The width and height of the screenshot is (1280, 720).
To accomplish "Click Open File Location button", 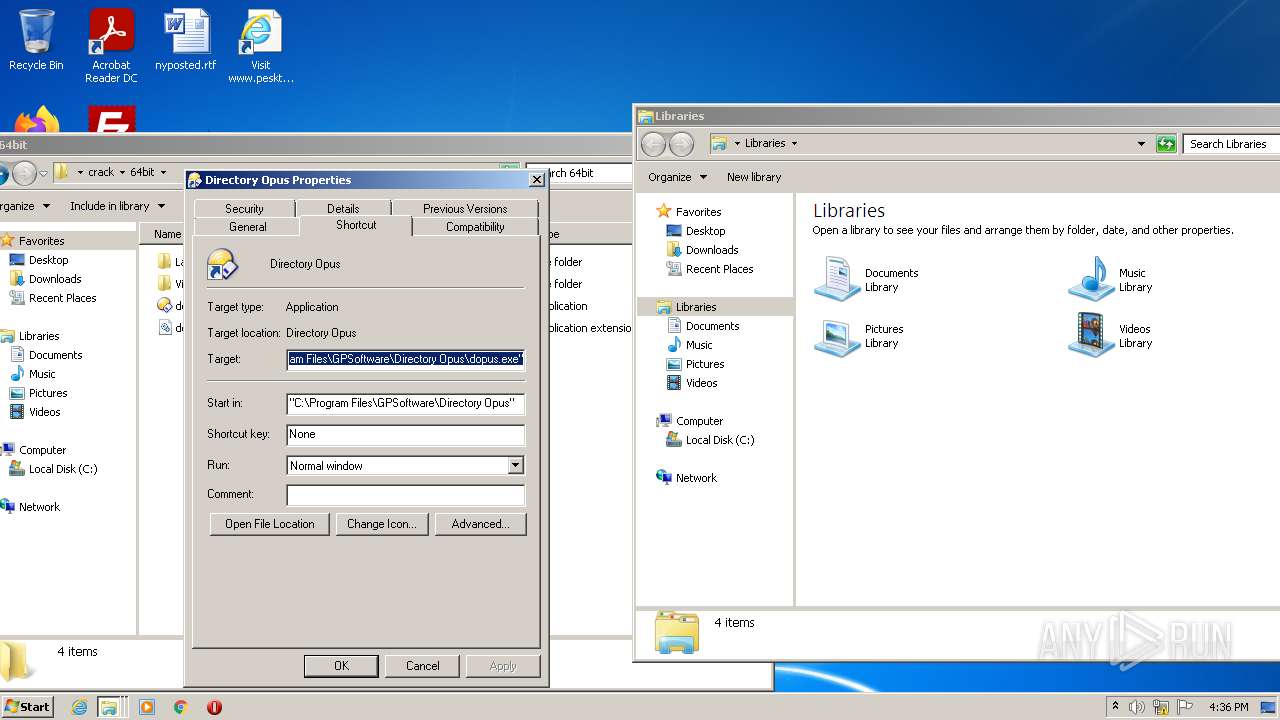I will pyautogui.click(x=270, y=524).
